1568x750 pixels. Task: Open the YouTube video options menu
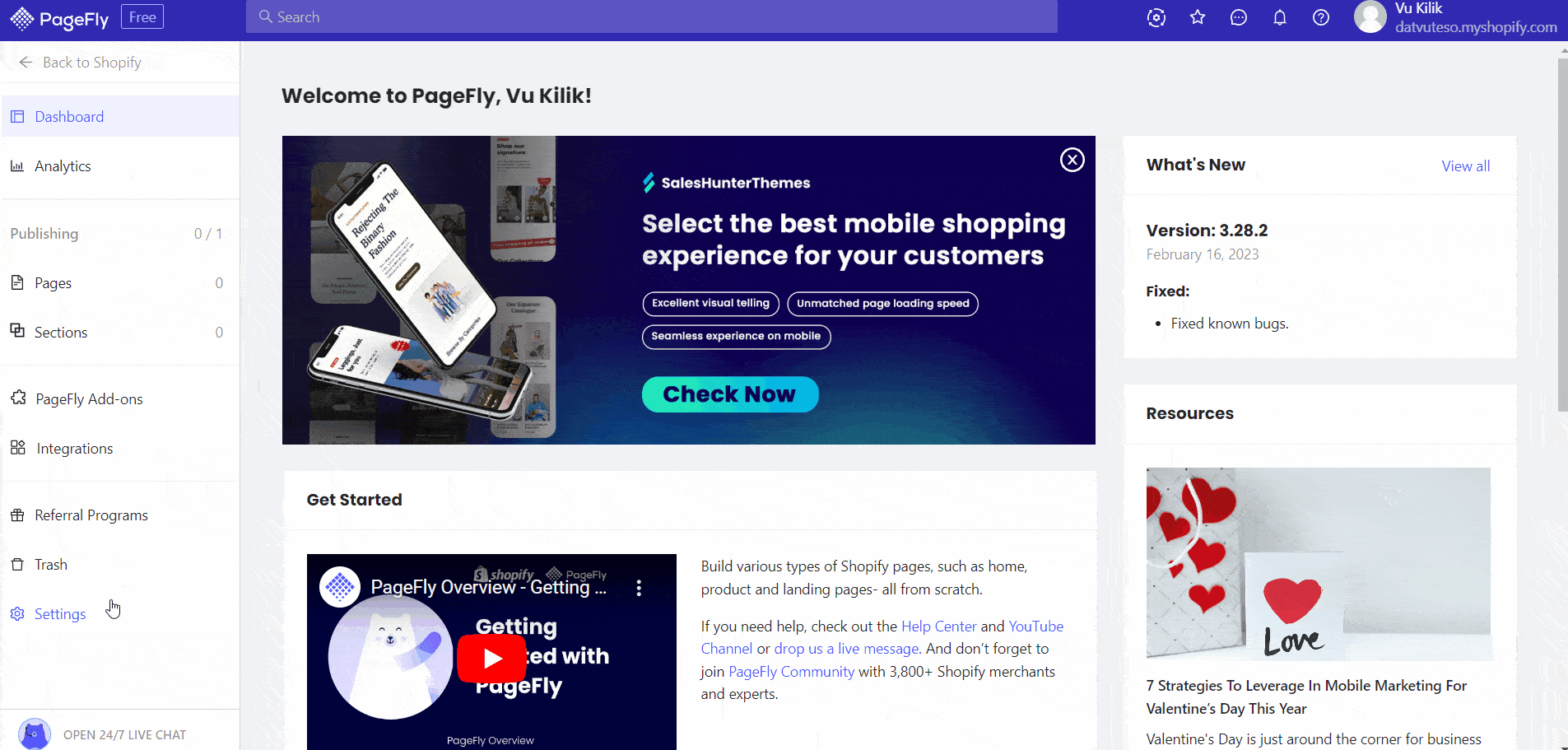(x=639, y=588)
